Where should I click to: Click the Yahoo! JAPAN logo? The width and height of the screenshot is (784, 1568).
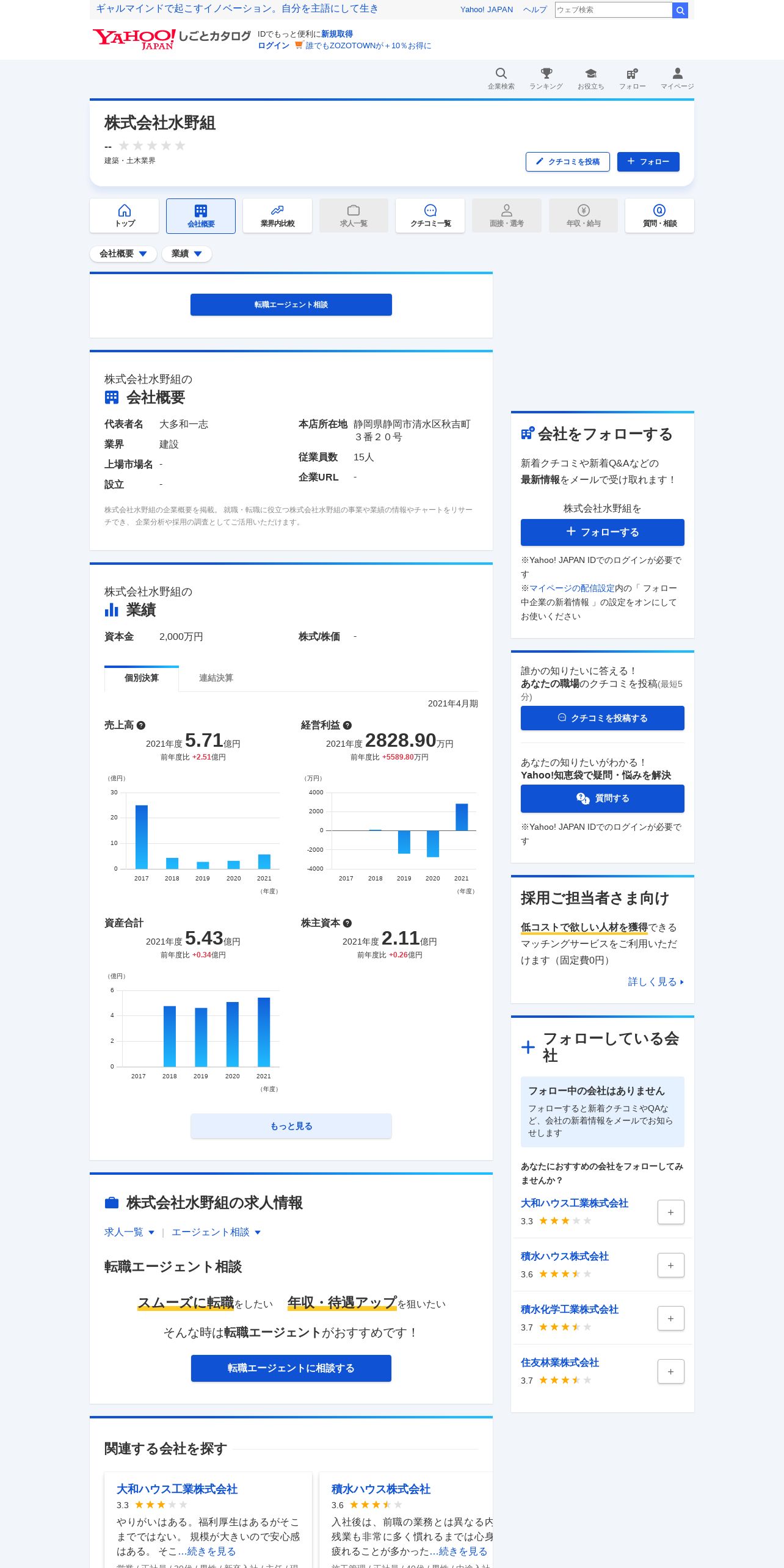(134, 39)
